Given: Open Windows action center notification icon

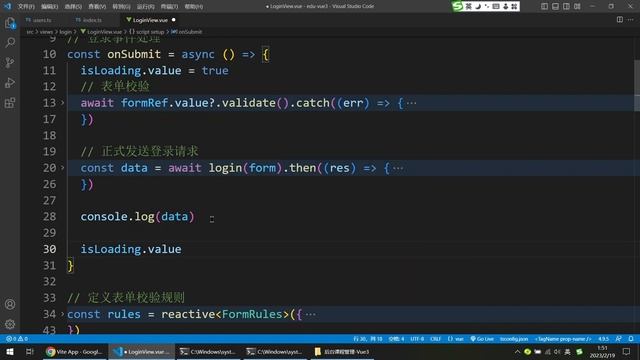Looking at the screenshot, I should (x=627, y=351).
